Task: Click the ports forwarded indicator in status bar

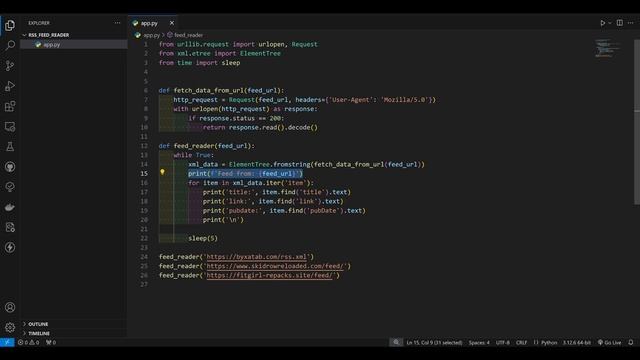Action: [51, 342]
